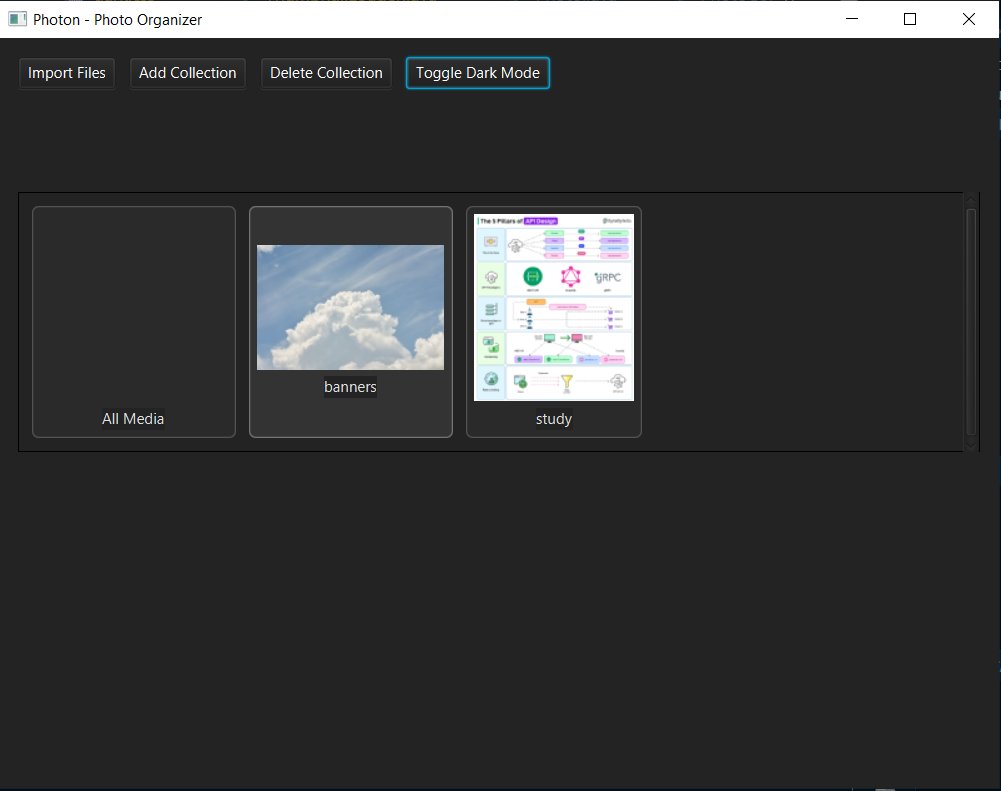Select the empty area inside banners card below label
The height and width of the screenshot is (791, 1001).
(350, 416)
